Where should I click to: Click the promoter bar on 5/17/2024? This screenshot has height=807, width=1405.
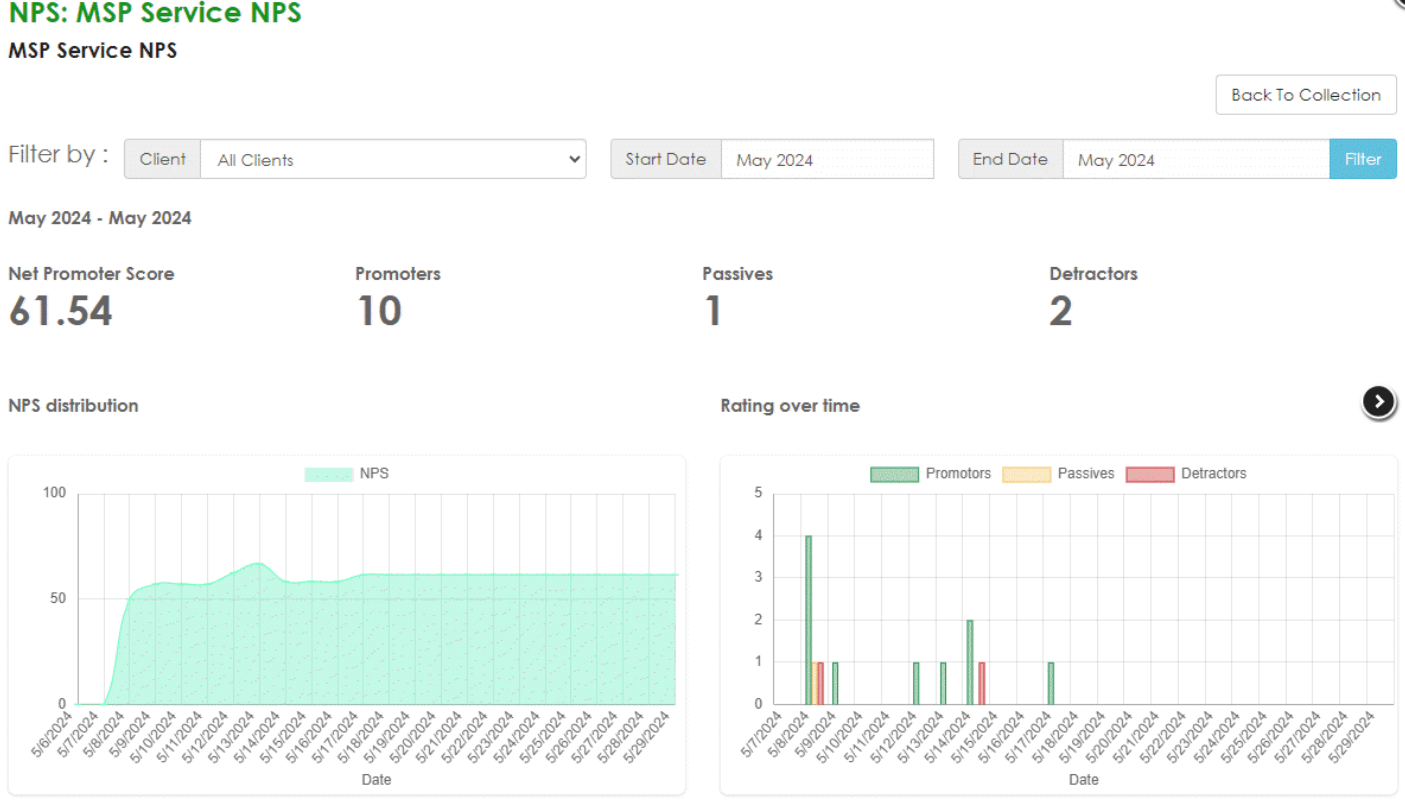1051,683
